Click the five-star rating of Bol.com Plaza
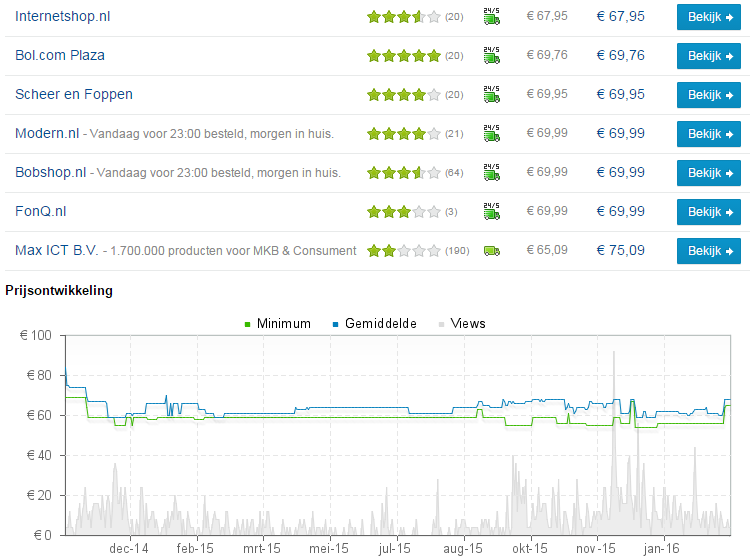The height and width of the screenshot is (560, 750). point(404,56)
